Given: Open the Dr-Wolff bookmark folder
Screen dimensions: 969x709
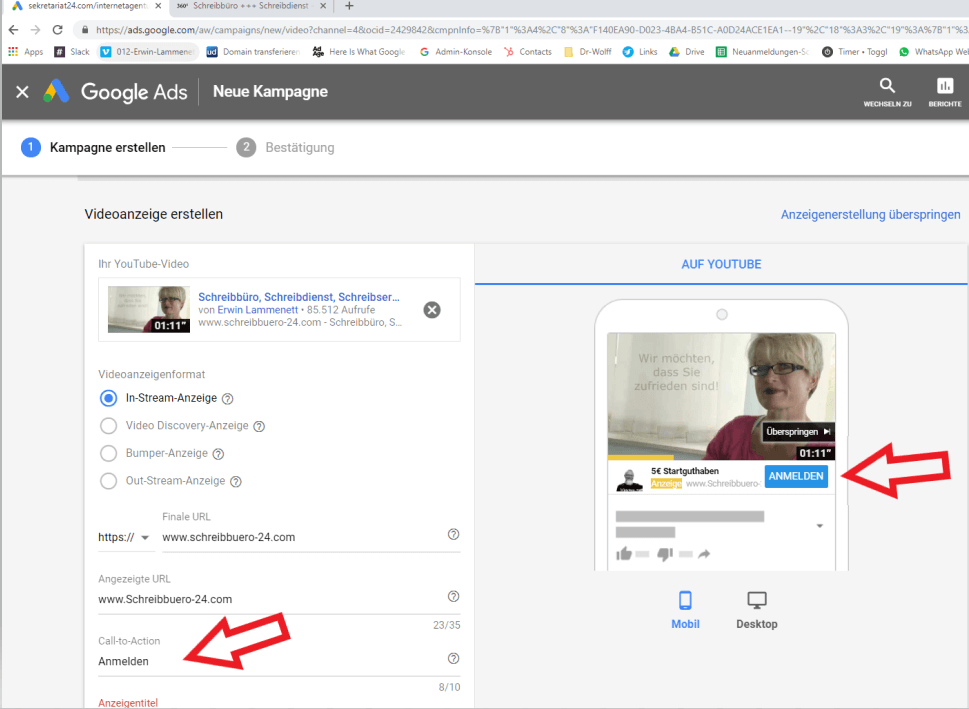Looking at the screenshot, I should (x=587, y=52).
